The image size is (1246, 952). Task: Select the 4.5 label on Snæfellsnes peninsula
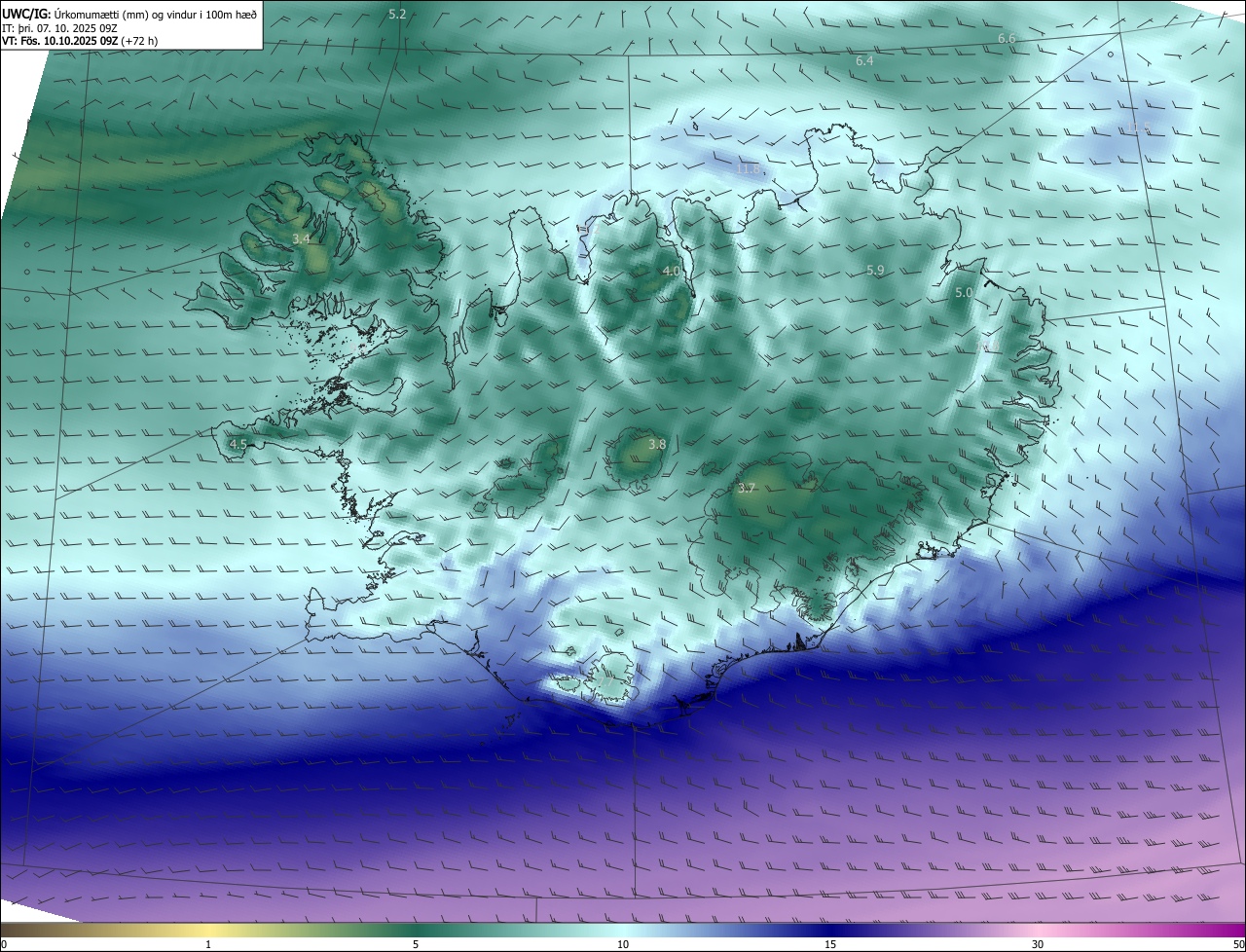[238, 445]
